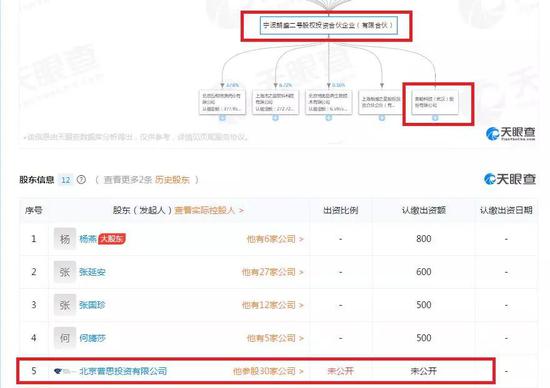Expand 他有6家公司 in row 1
The image size is (550, 388).
(275, 239)
